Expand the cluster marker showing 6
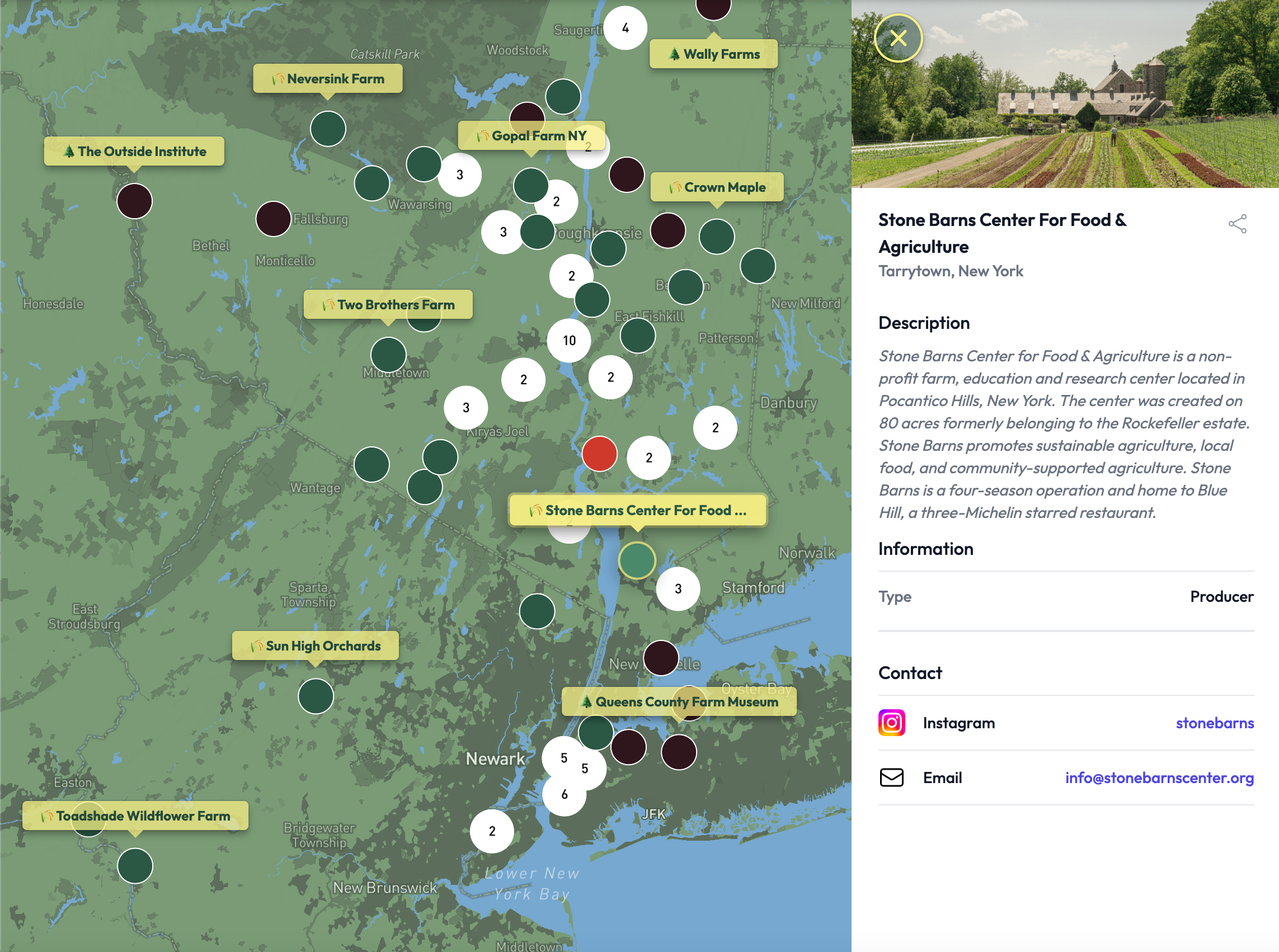1279x952 pixels. [565, 794]
